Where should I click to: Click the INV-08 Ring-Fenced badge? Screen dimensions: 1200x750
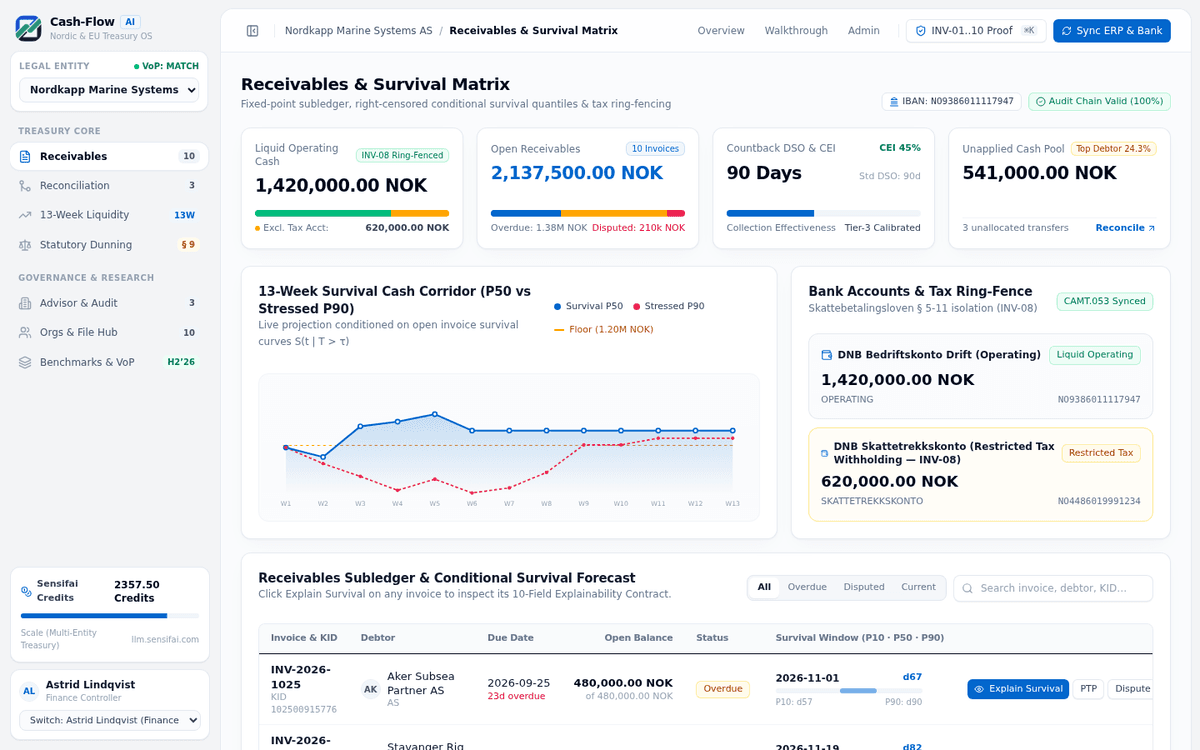[x=403, y=155]
